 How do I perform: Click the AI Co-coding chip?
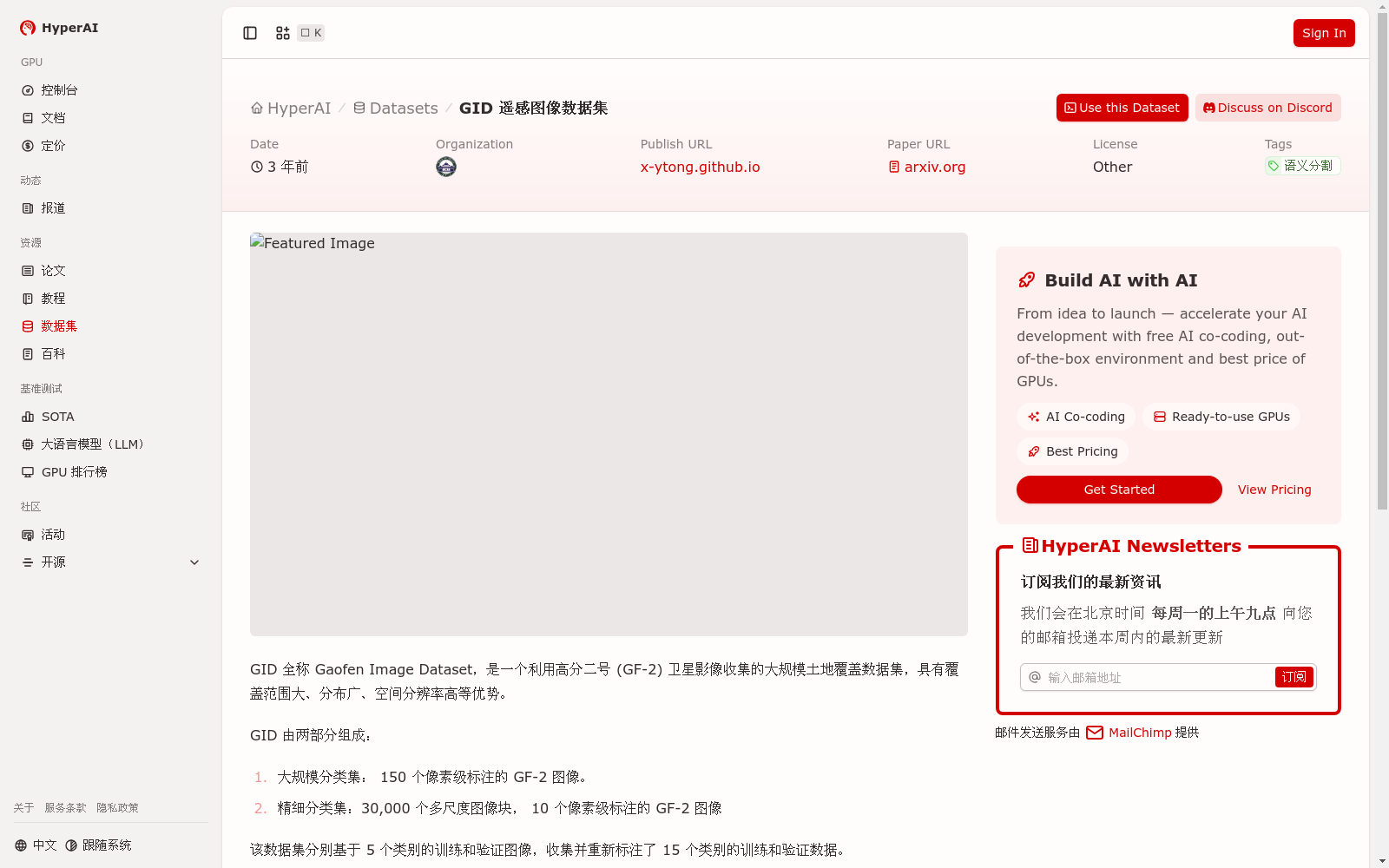[1076, 417]
